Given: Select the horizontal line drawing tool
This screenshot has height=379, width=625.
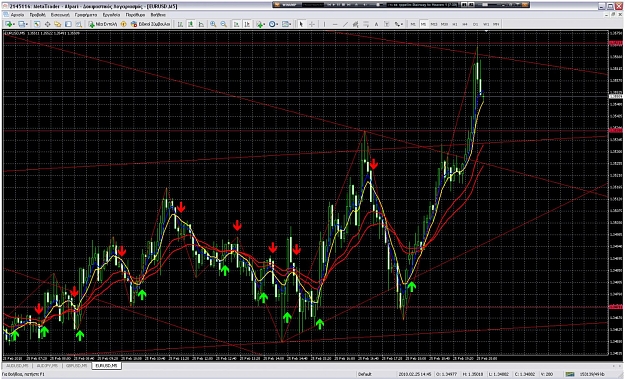Looking at the screenshot, I should click(x=335, y=24).
